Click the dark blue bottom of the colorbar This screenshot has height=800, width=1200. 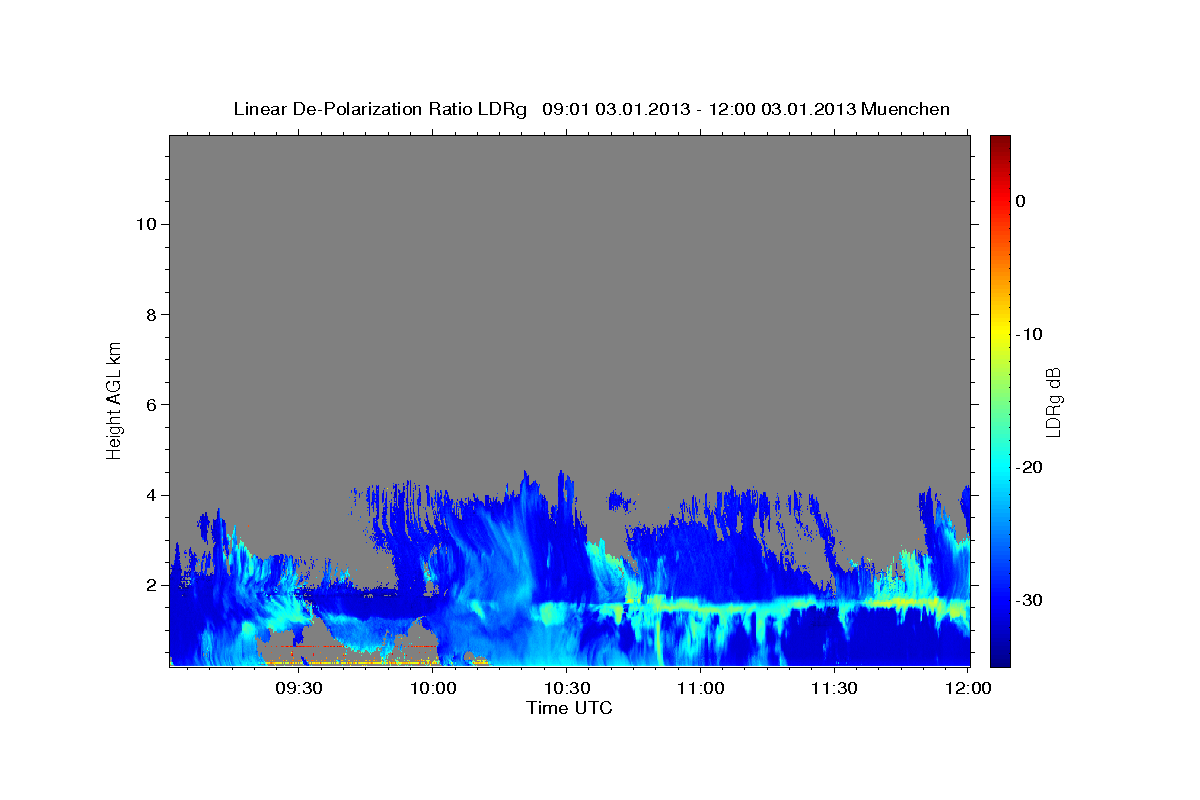(x=1000, y=655)
